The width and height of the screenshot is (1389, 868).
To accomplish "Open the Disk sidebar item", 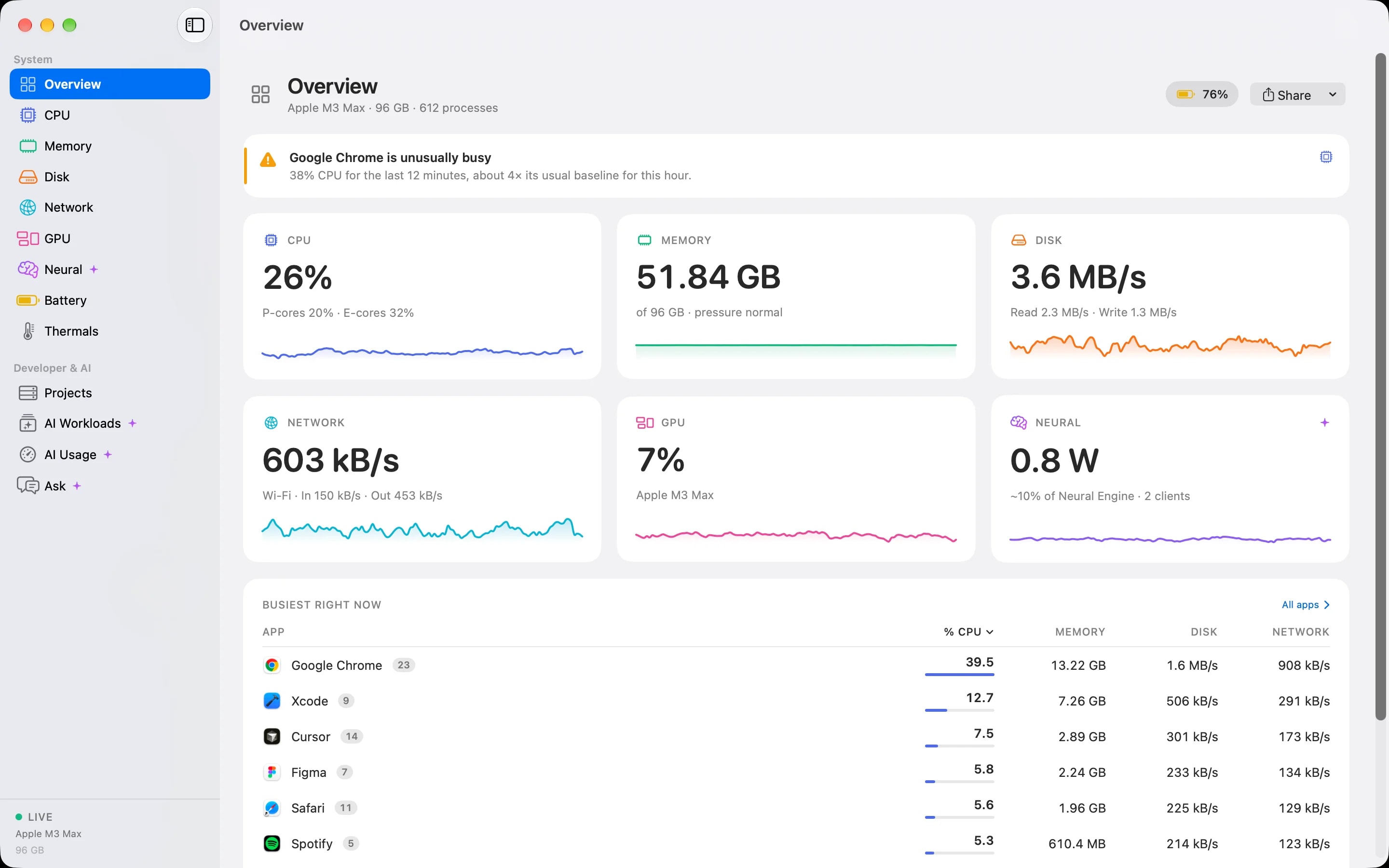I will 109,177.
